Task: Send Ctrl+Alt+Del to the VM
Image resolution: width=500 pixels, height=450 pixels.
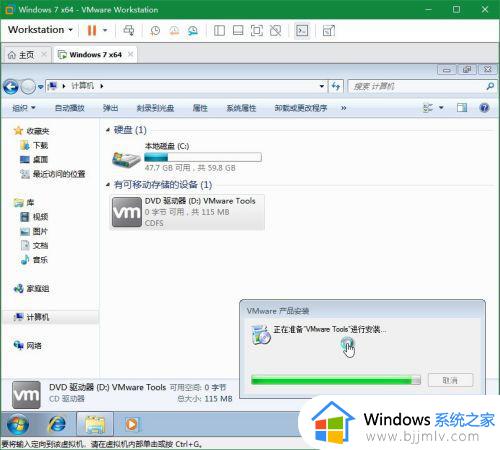Action: click(129, 30)
